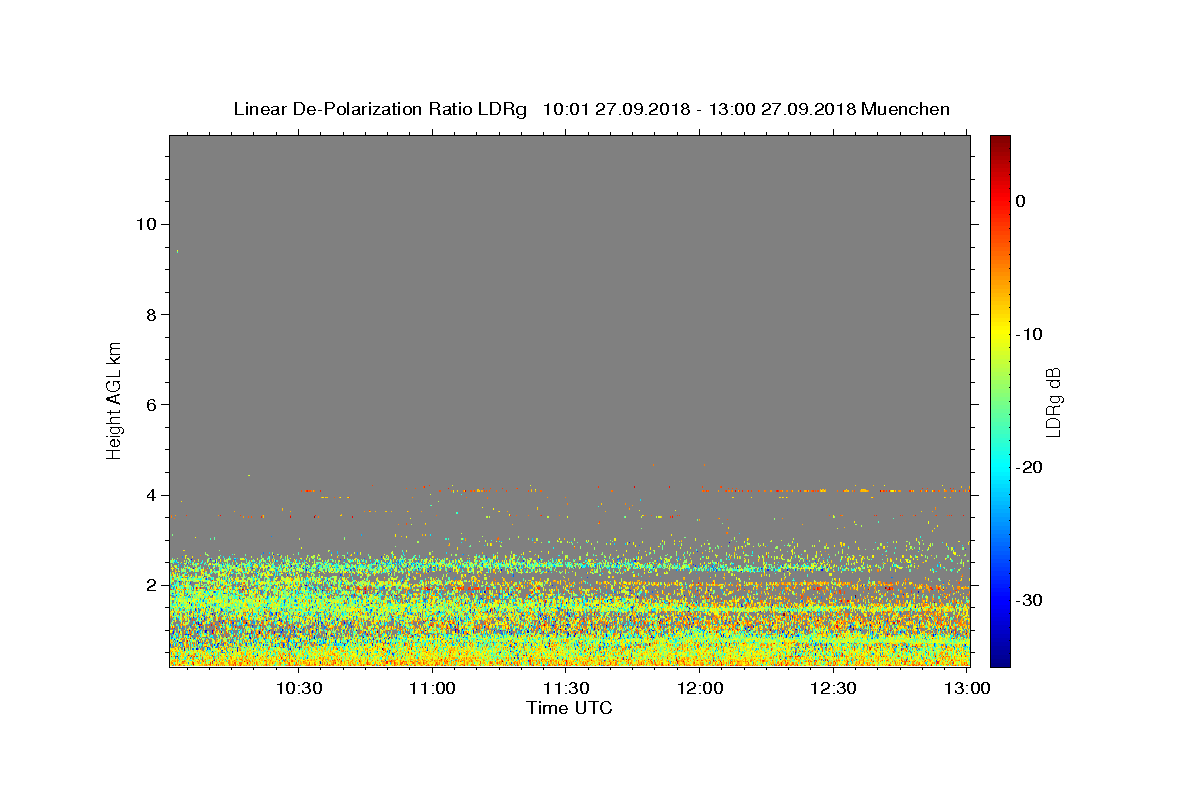
Task: Click the colorbar tick label -30
Action: point(1030,600)
